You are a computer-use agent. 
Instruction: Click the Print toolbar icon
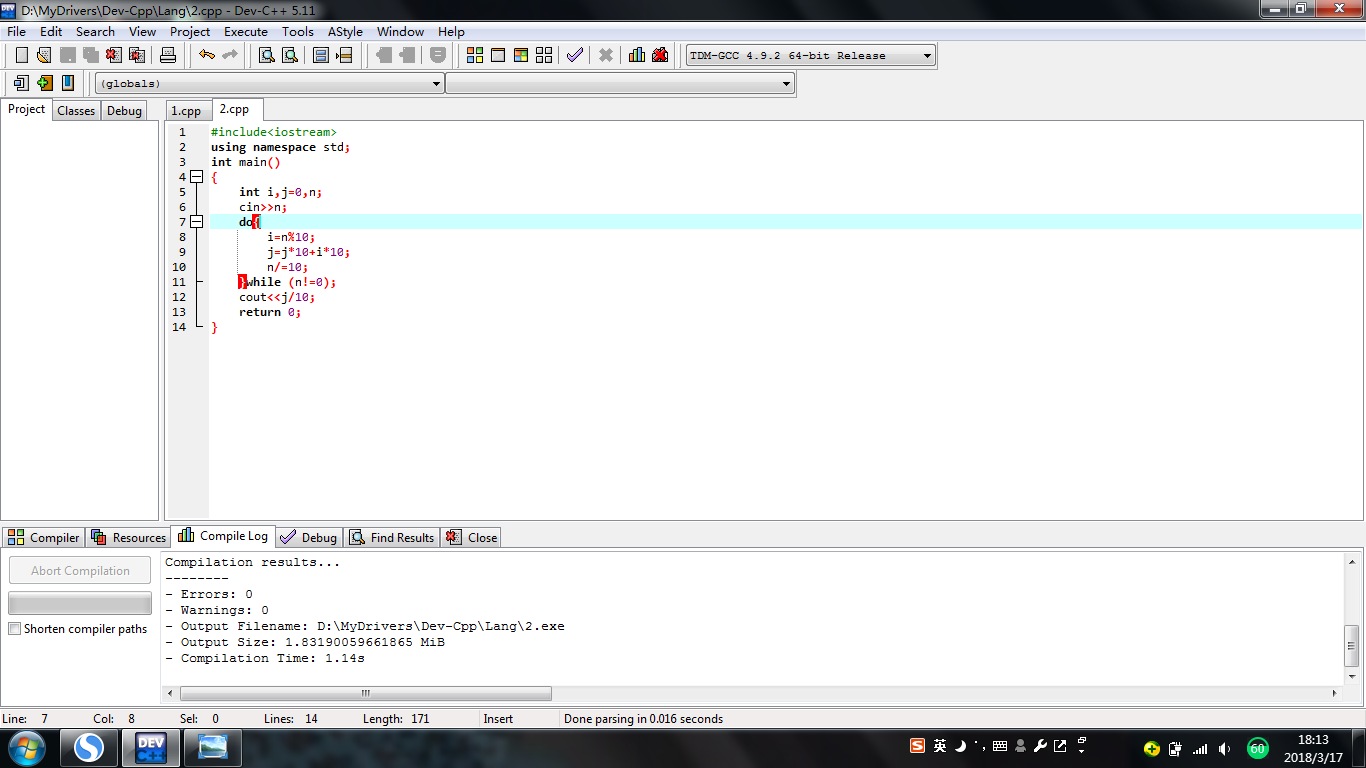point(168,55)
